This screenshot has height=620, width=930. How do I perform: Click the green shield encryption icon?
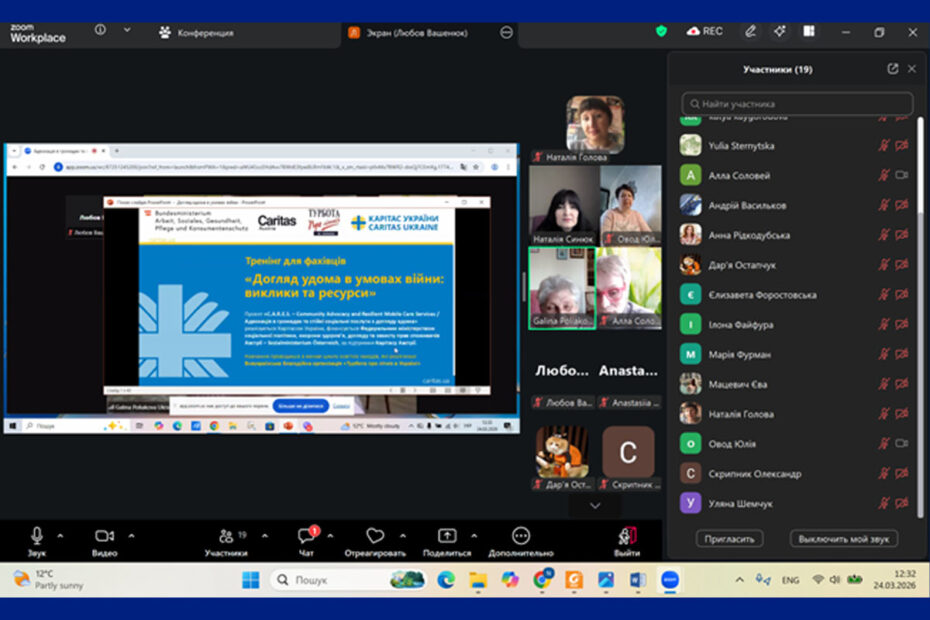(661, 31)
